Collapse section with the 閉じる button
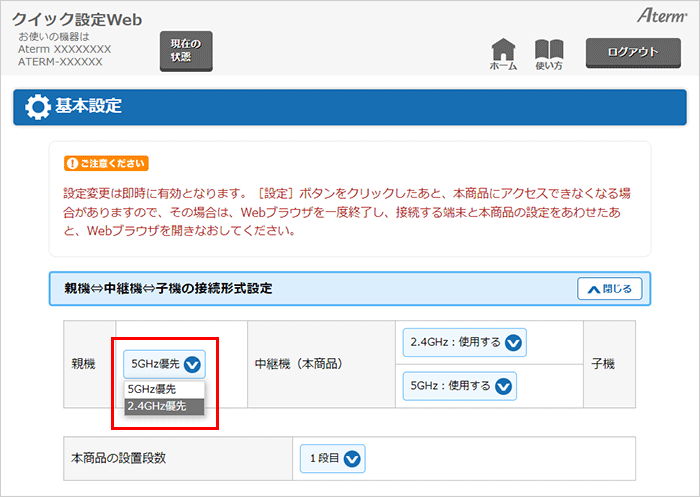 [x=609, y=289]
